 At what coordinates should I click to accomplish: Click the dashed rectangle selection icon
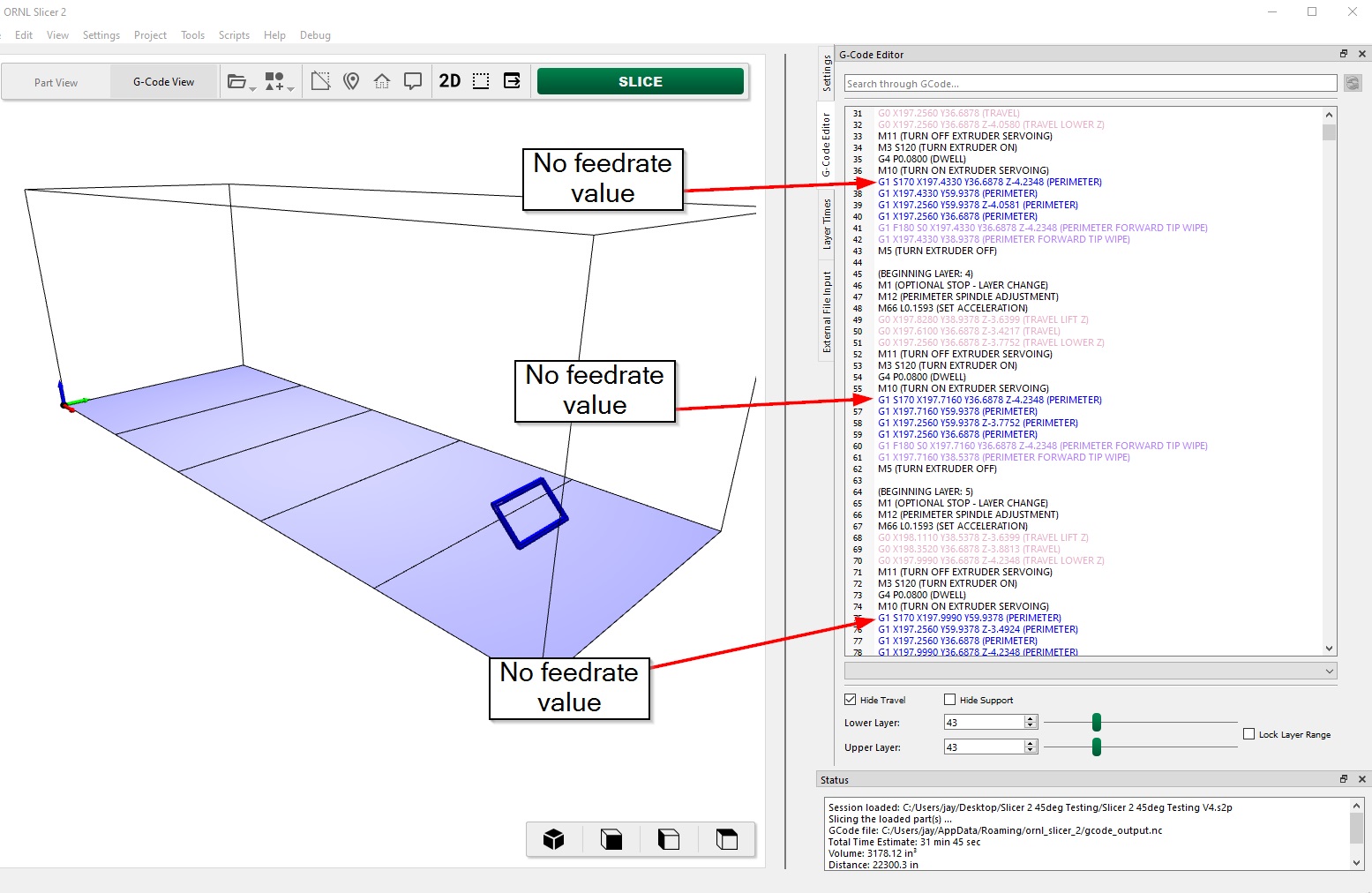[x=481, y=81]
